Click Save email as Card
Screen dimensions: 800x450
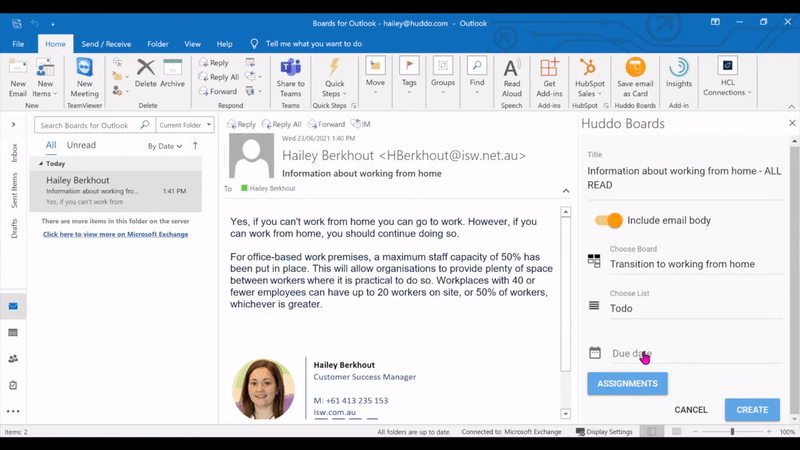pos(635,78)
